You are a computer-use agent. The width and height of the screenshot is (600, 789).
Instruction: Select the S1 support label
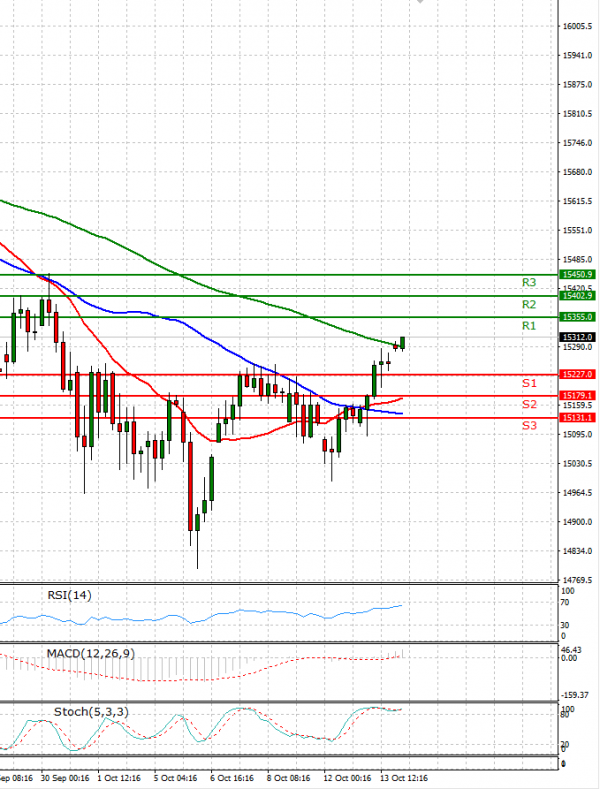[x=529, y=383]
